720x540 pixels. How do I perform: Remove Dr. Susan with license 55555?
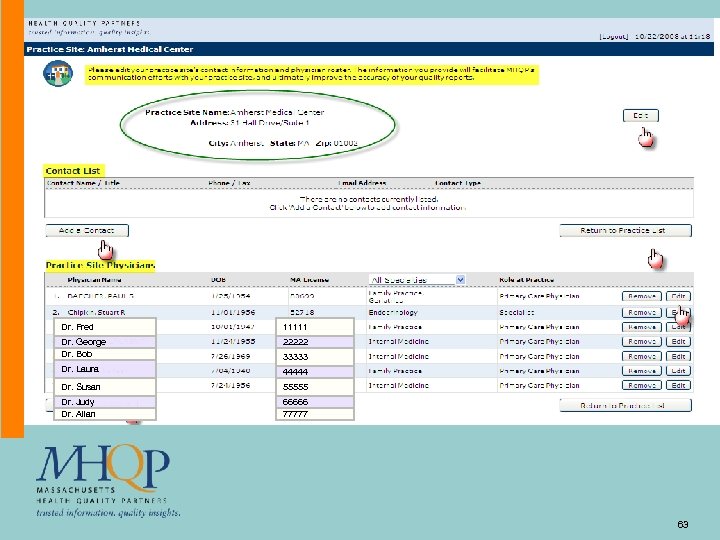[641, 385]
